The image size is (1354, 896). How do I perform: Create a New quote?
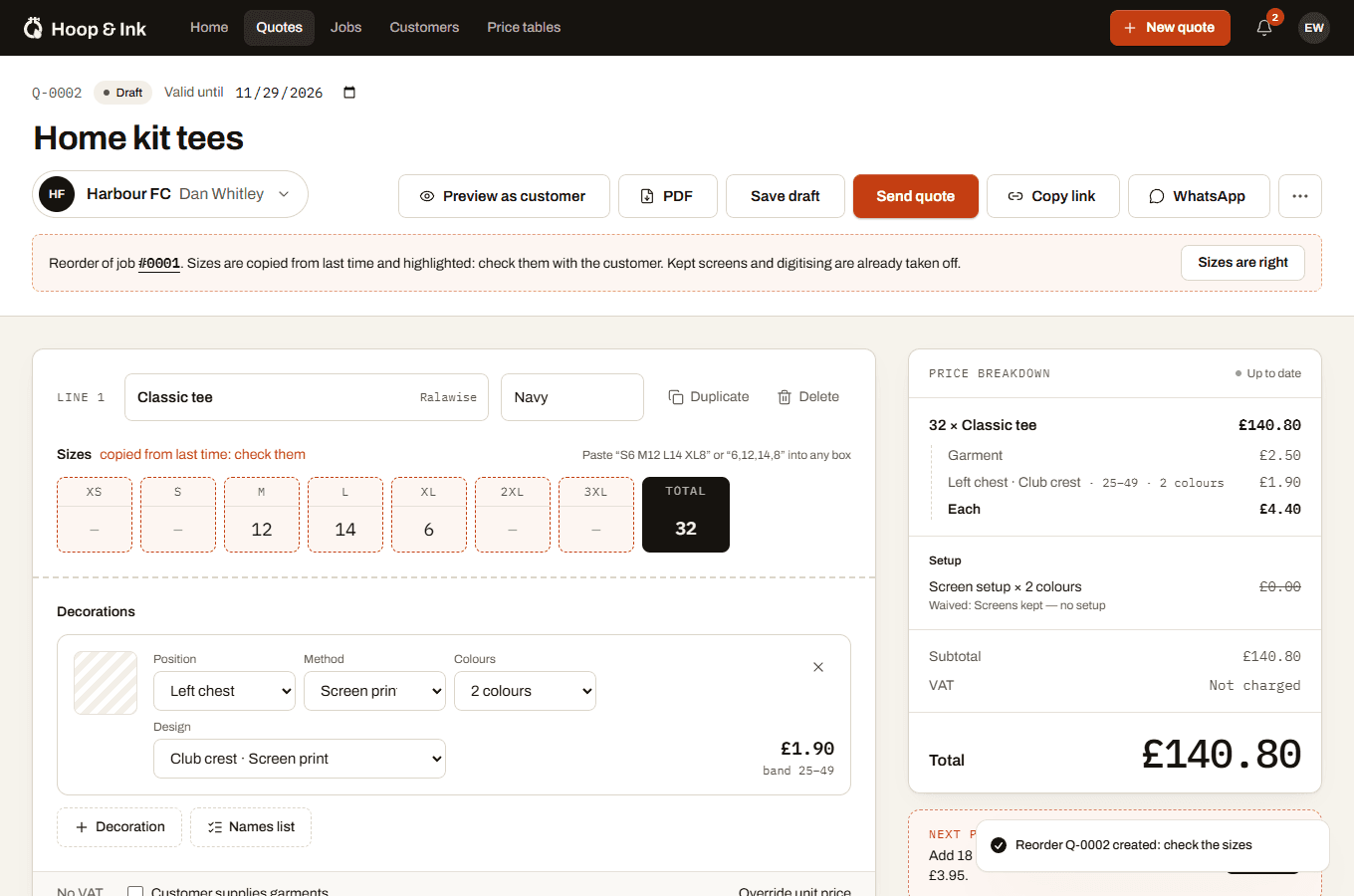pyautogui.click(x=1170, y=28)
